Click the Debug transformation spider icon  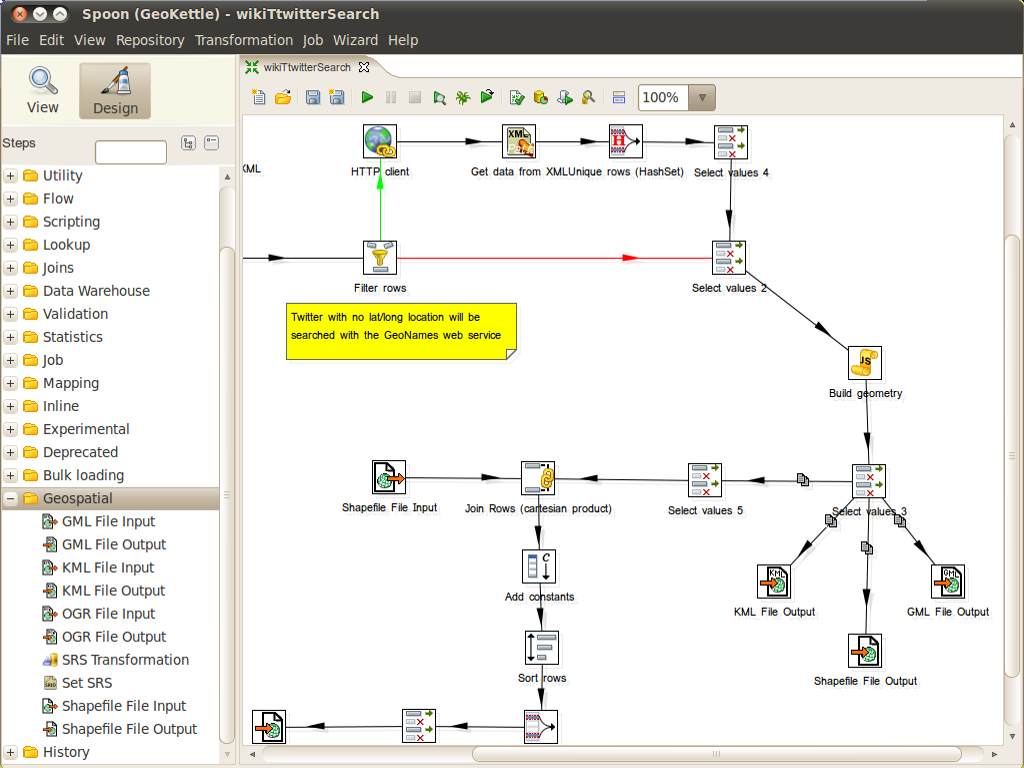point(463,97)
